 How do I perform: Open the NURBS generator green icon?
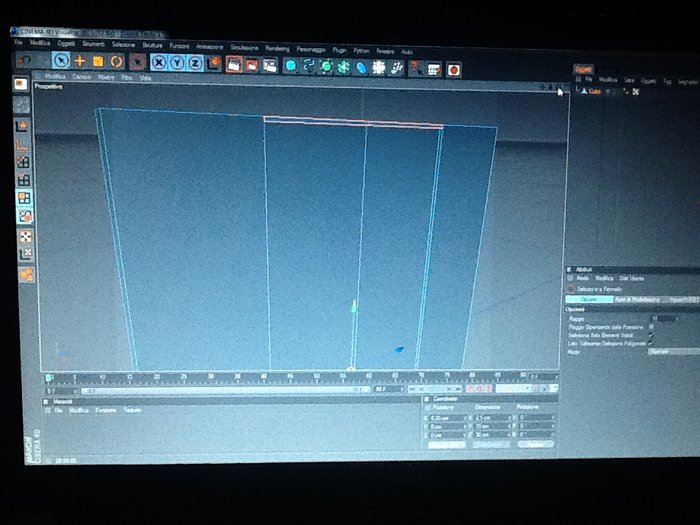[x=326, y=67]
